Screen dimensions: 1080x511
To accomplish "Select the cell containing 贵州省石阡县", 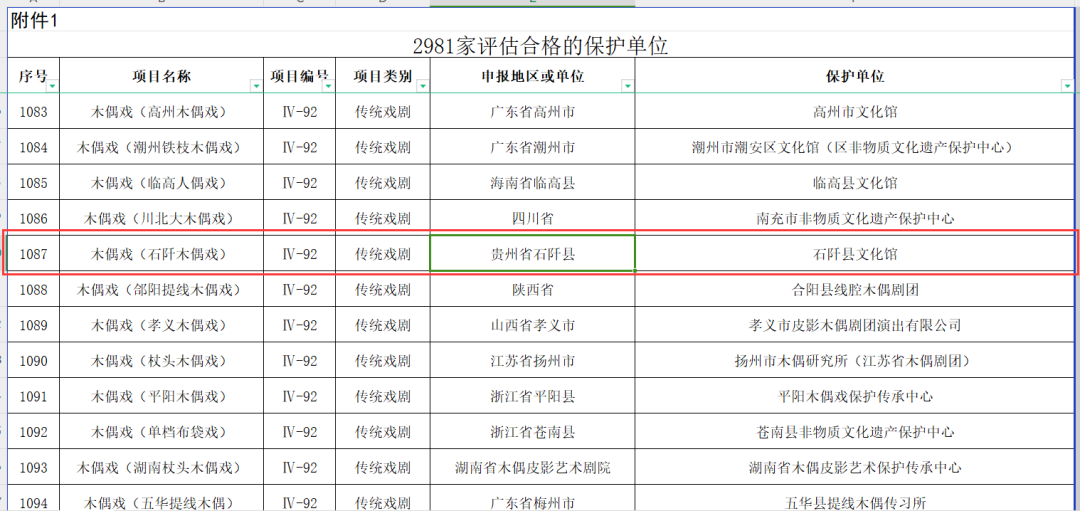I will pyautogui.click(x=532, y=254).
